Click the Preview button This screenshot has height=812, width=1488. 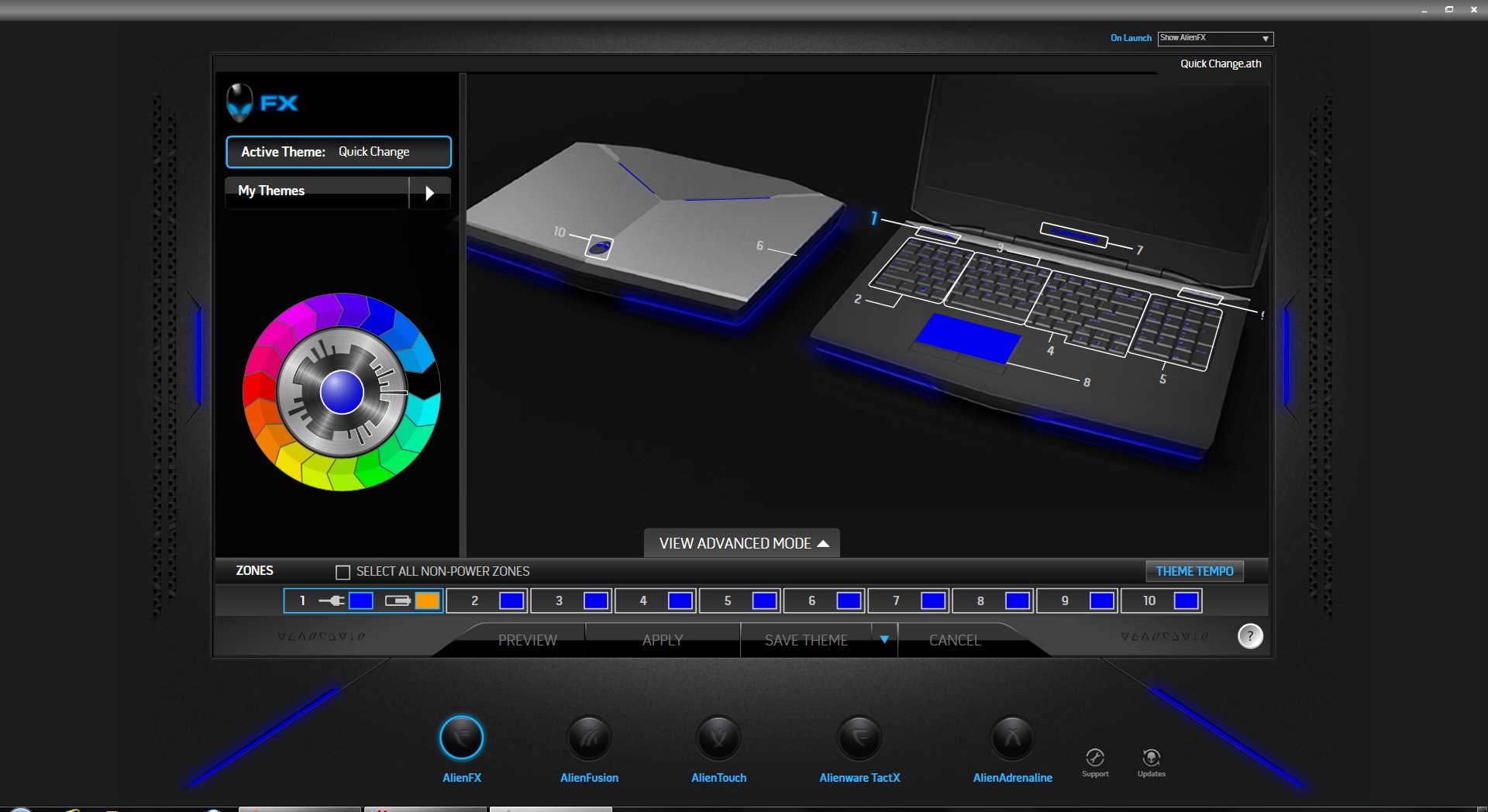tap(527, 640)
